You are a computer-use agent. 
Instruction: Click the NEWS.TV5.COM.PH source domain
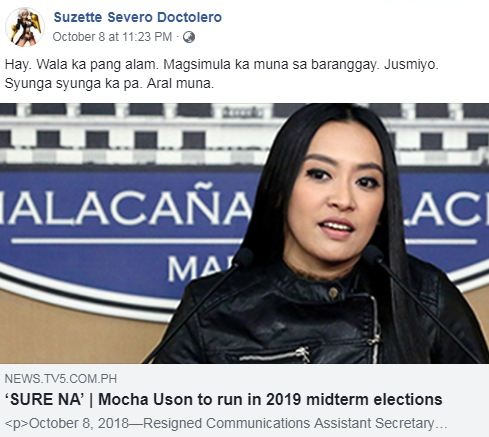coord(61,379)
